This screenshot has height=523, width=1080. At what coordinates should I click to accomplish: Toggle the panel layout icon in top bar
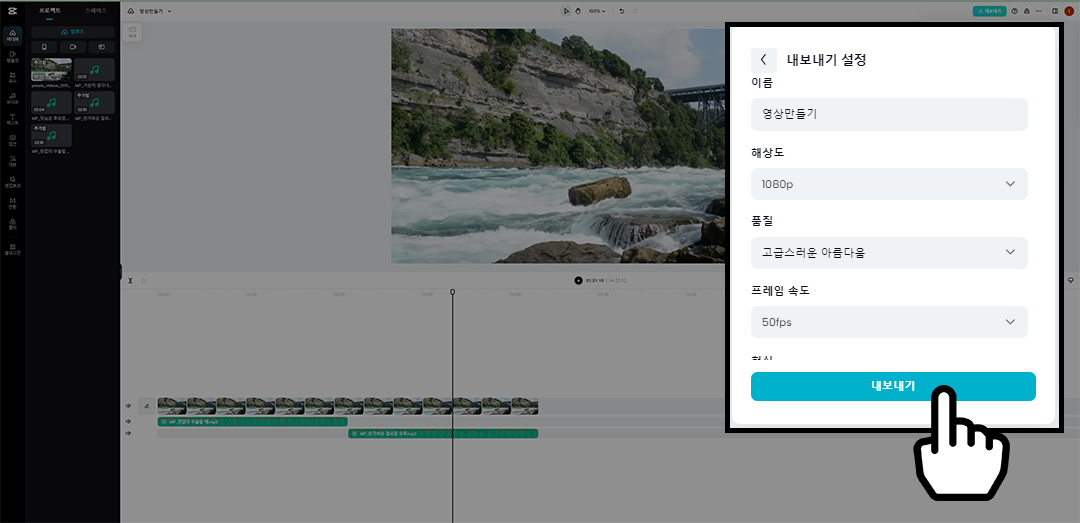click(1055, 11)
